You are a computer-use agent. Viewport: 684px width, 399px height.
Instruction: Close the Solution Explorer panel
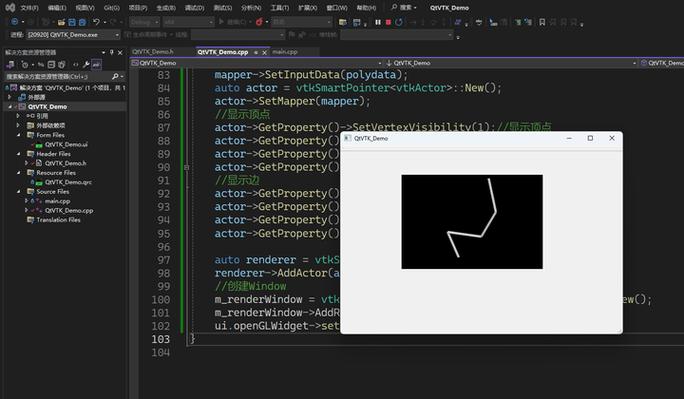(x=120, y=52)
